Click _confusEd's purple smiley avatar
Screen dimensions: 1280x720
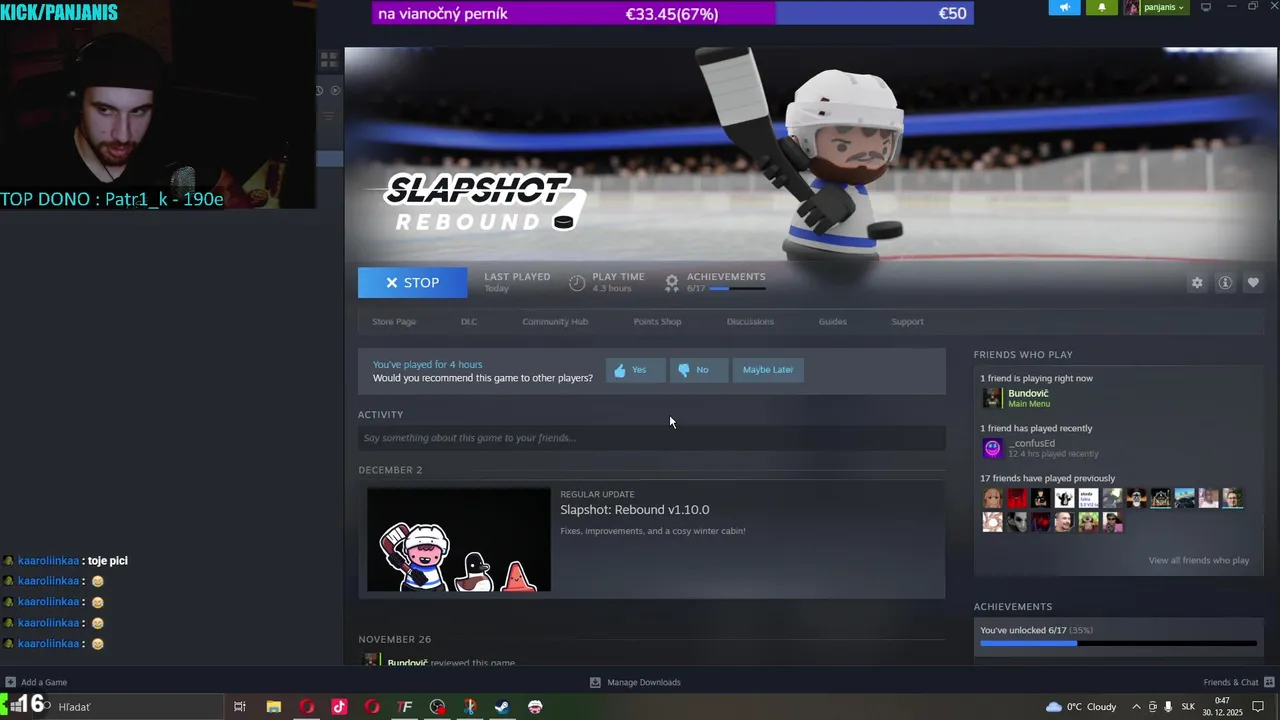(x=992, y=448)
